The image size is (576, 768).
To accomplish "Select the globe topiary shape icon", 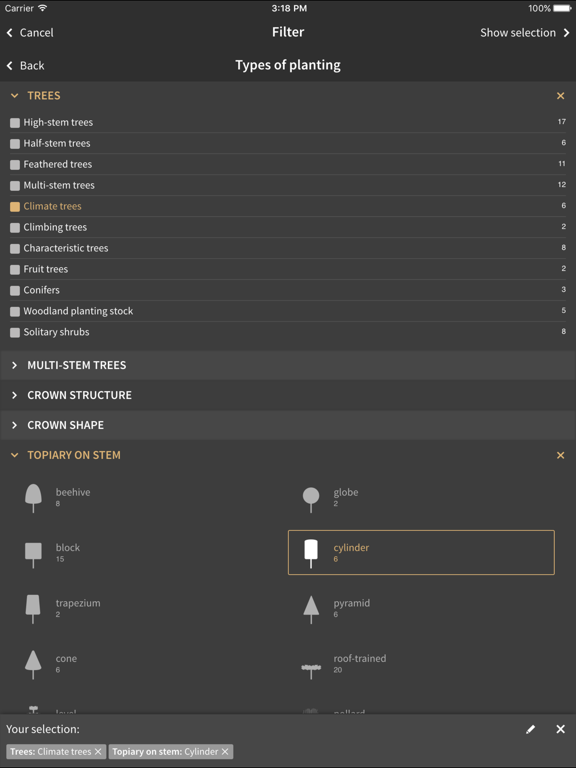I will click(311, 499).
